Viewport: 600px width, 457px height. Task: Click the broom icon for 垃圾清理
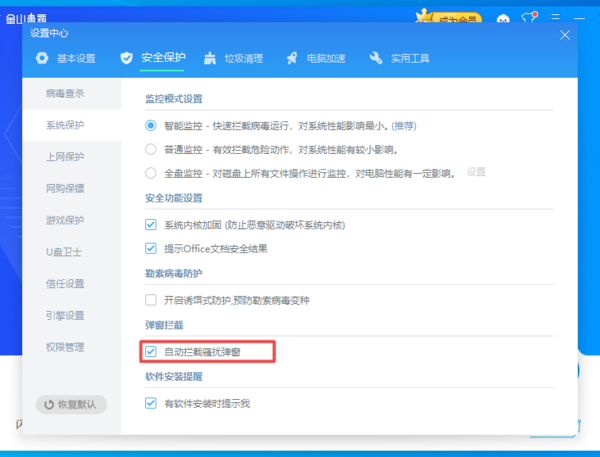coord(210,58)
